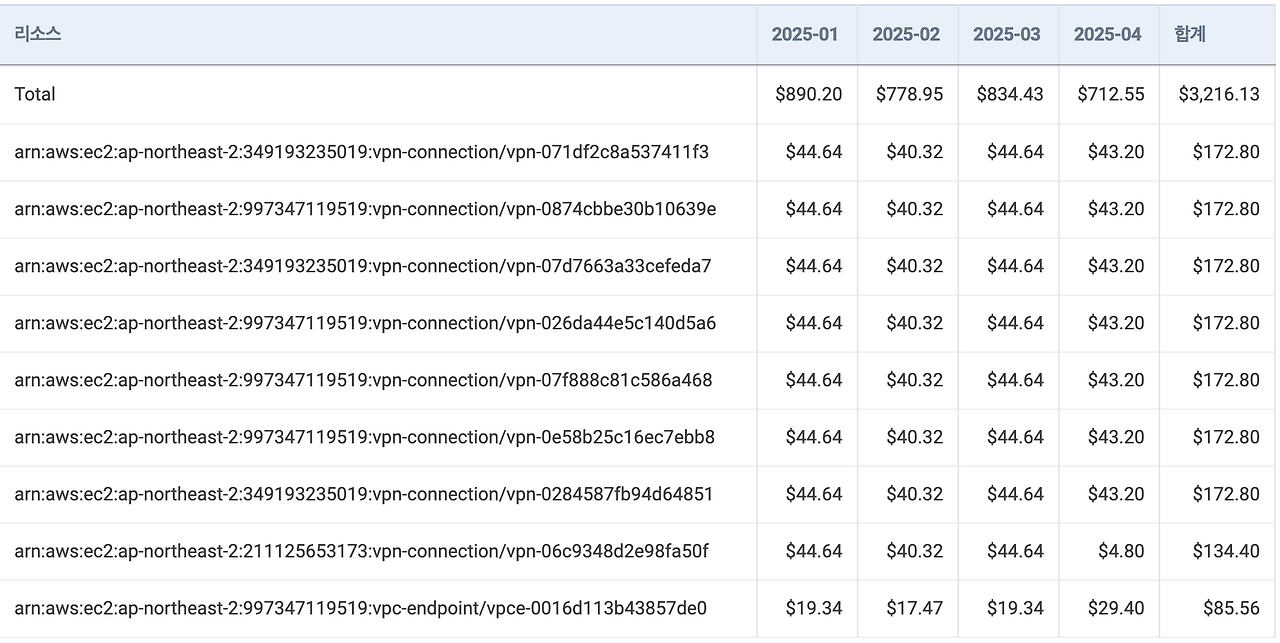The image size is (1280, 643).
Task: Click the 합계 column header
Action: (1190, 34)
